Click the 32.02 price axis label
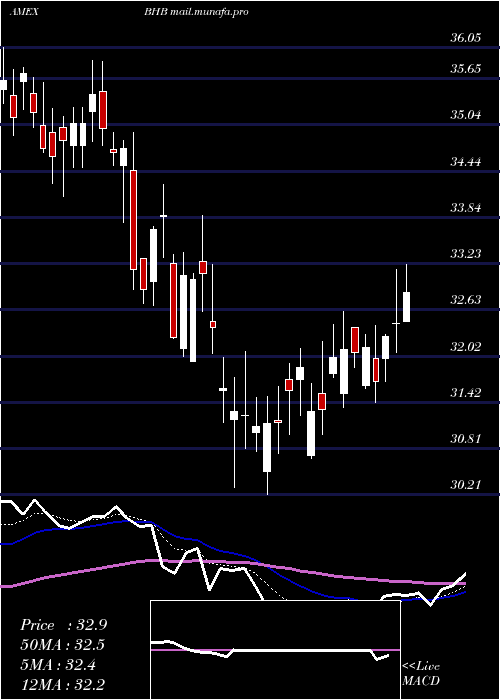The height and width of the screenshot is (700, 500). pyautogui.click(x=466, y=347)
